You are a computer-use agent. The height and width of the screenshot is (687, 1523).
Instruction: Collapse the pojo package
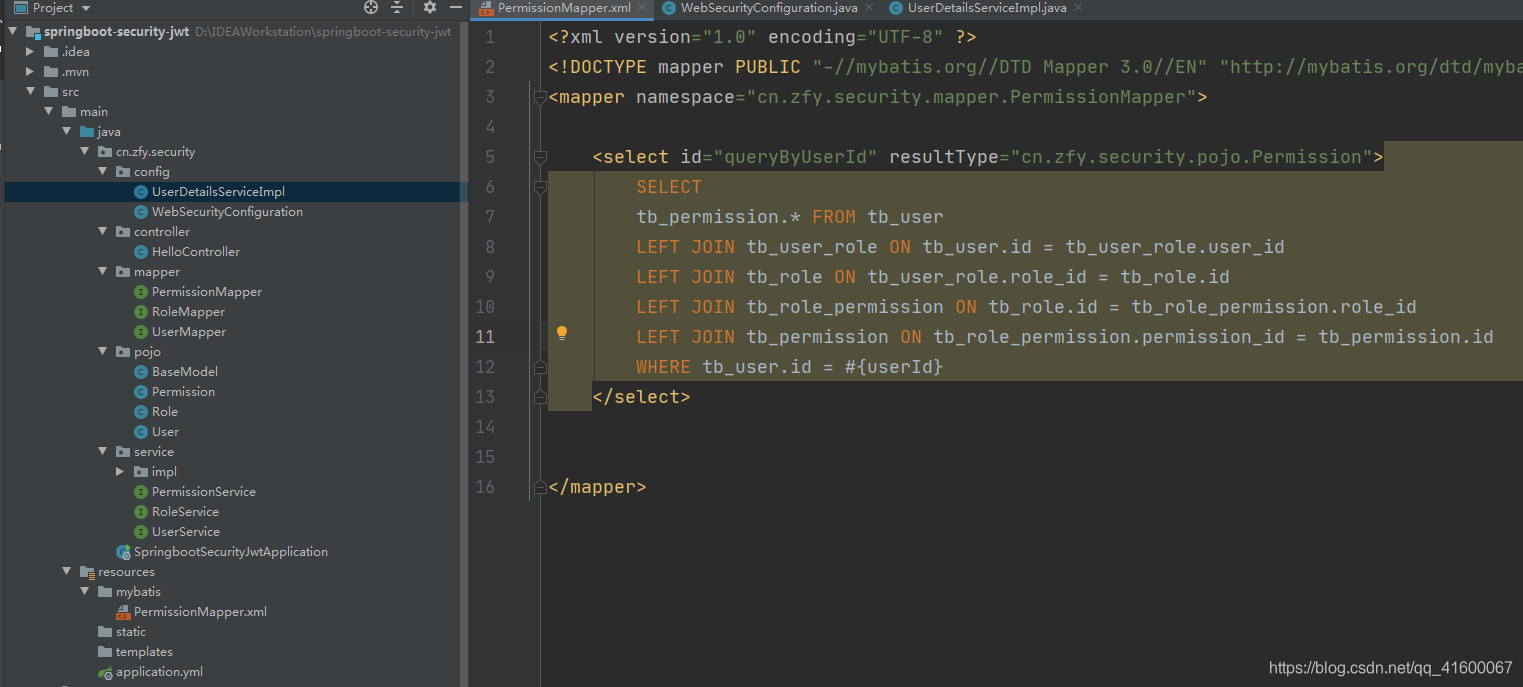point(103,351)
